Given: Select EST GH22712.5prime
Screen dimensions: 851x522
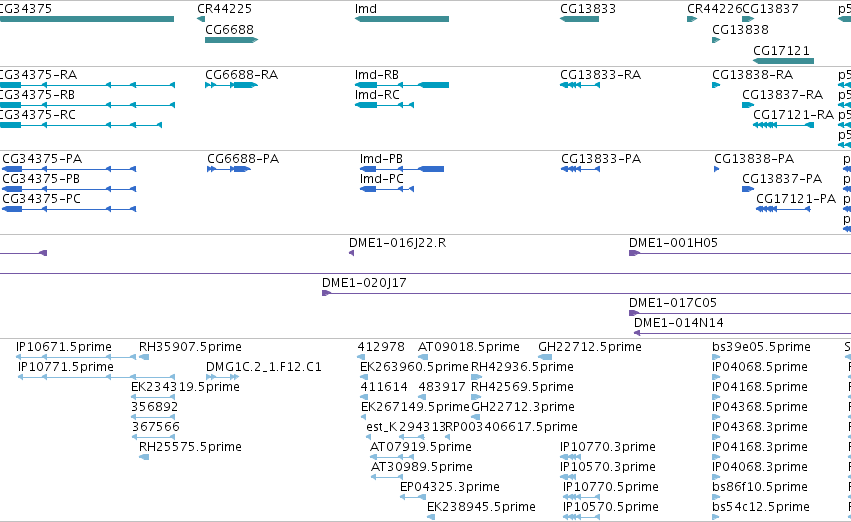Looking at the screenshot, I should point(590,346).
